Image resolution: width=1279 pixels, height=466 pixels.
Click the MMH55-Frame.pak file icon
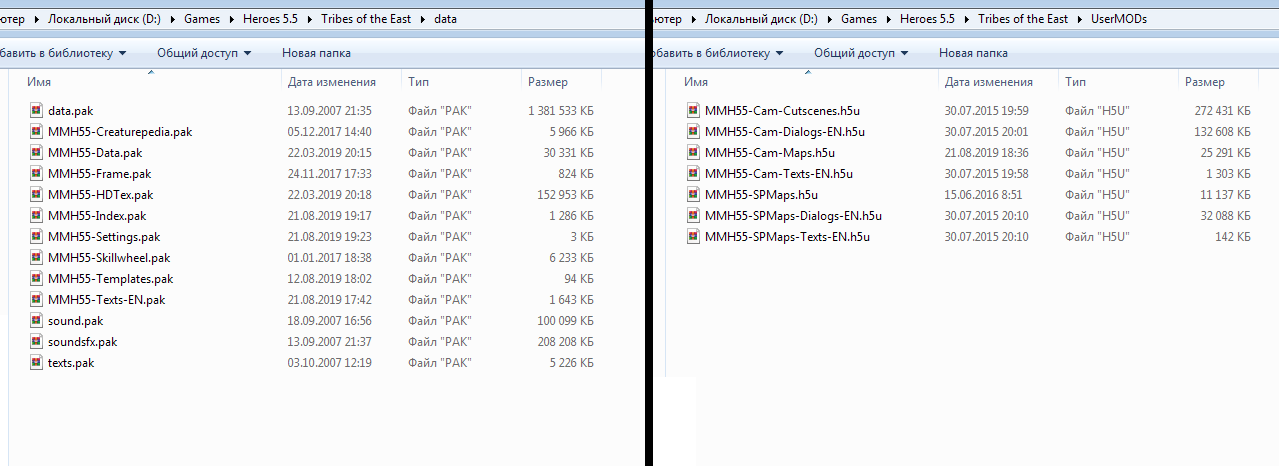pos(37,174)
